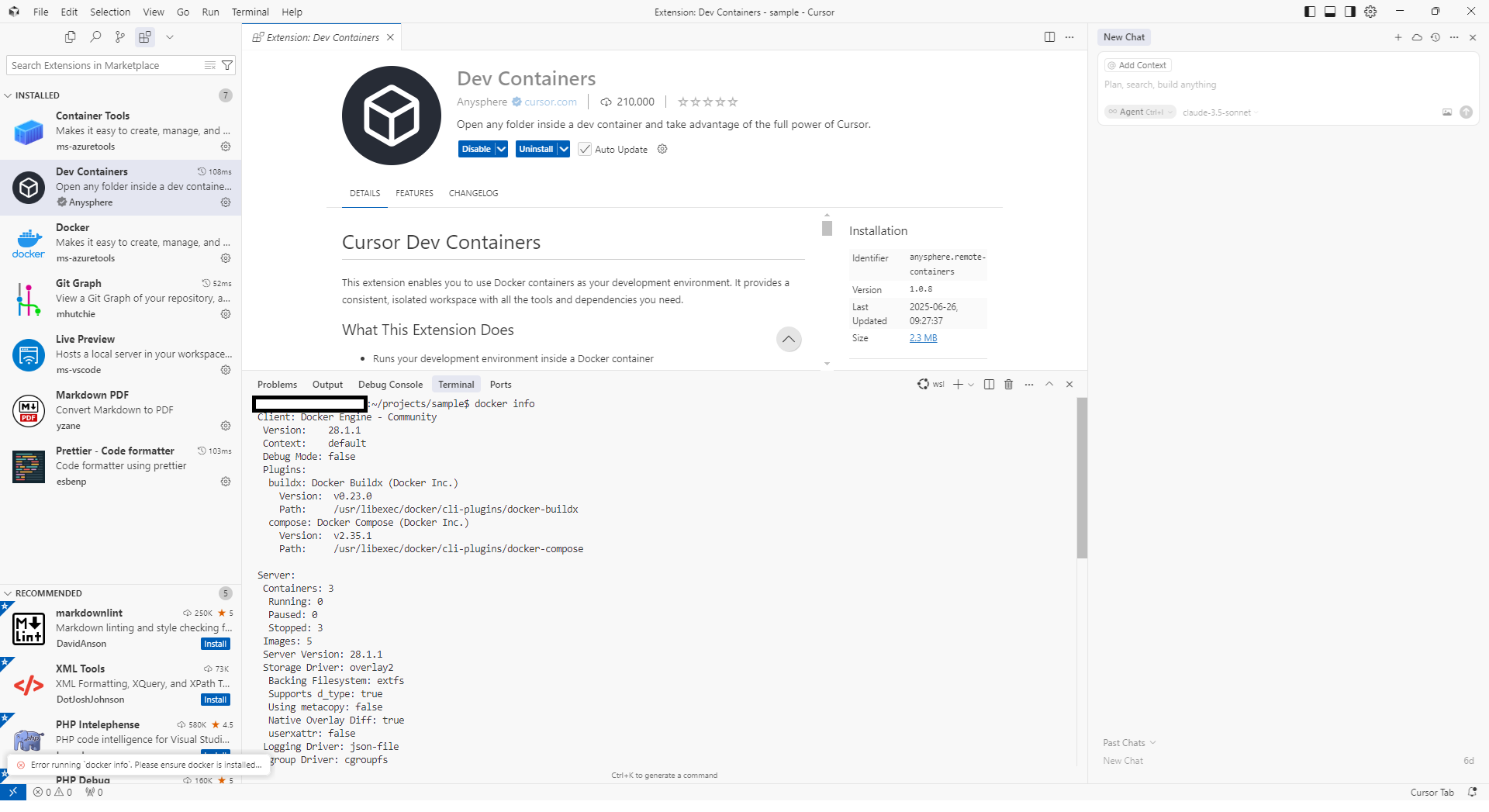
Task: Maximize the panel size with chevron
Action: click(x=1049, y=385)
